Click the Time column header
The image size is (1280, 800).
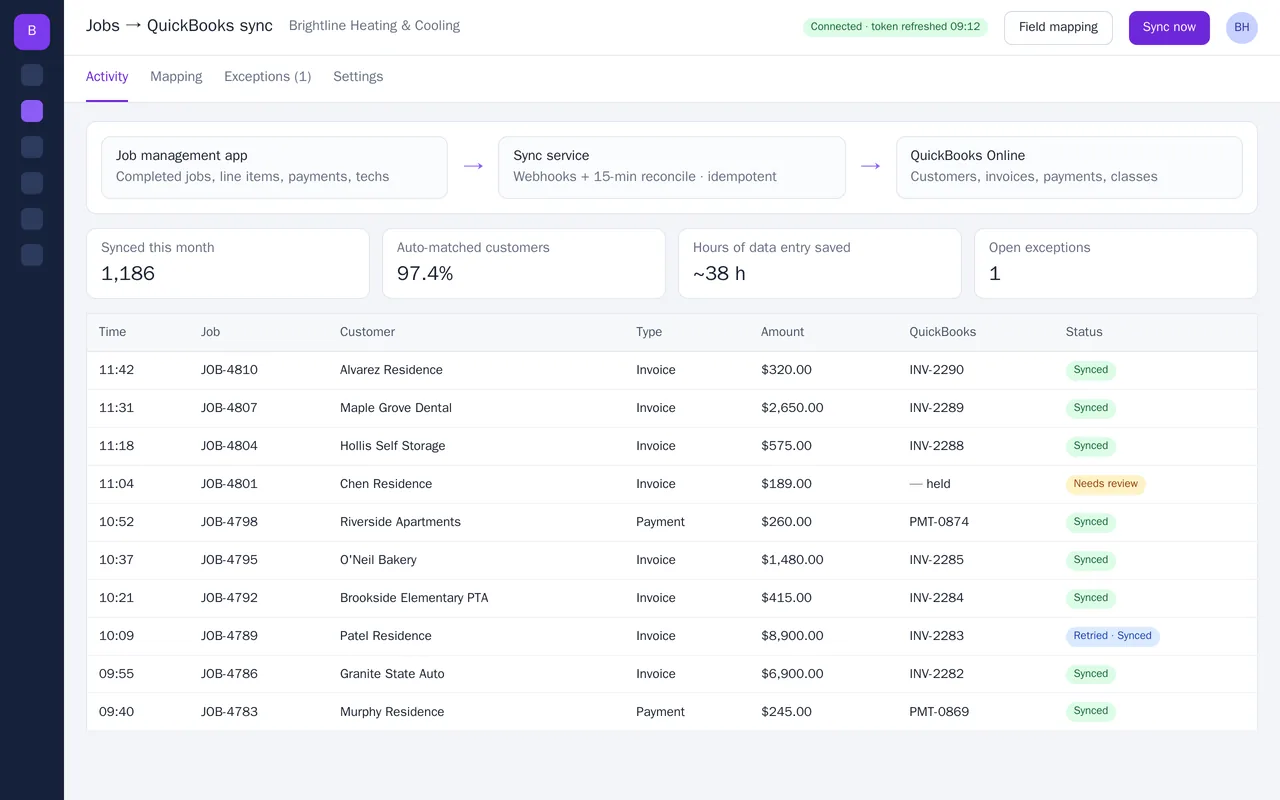coord(113,332)
